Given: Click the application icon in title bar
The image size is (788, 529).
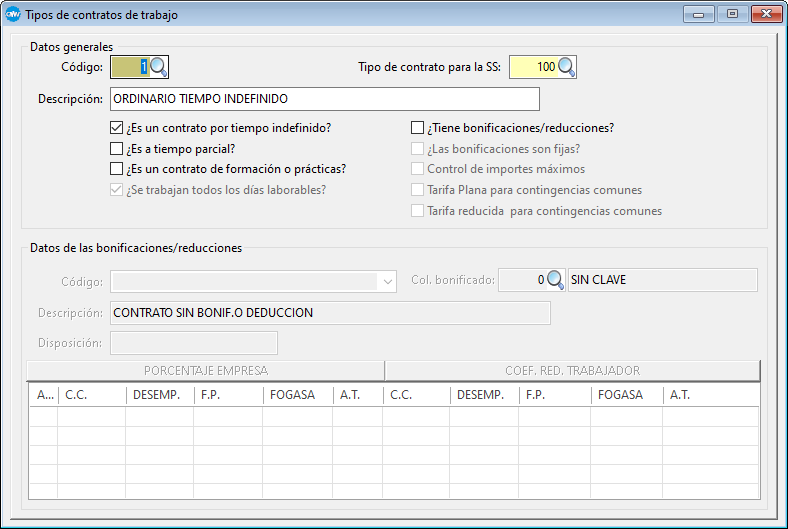Looking at the screenshot, I should pyautogui.click(x=13, y=14).
